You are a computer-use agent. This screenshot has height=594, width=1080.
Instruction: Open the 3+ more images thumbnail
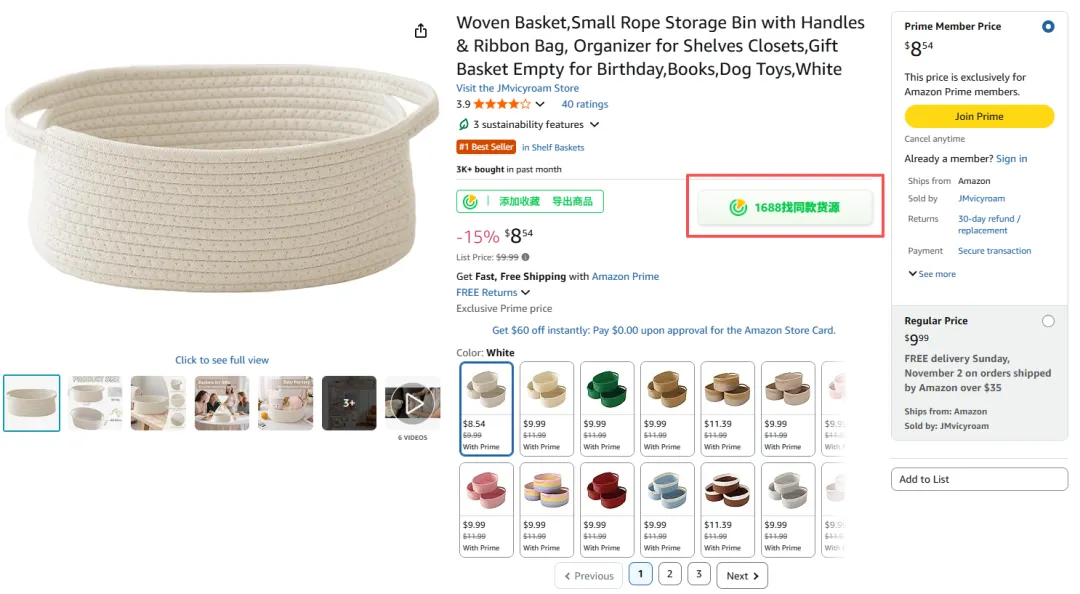click(349, 403)
